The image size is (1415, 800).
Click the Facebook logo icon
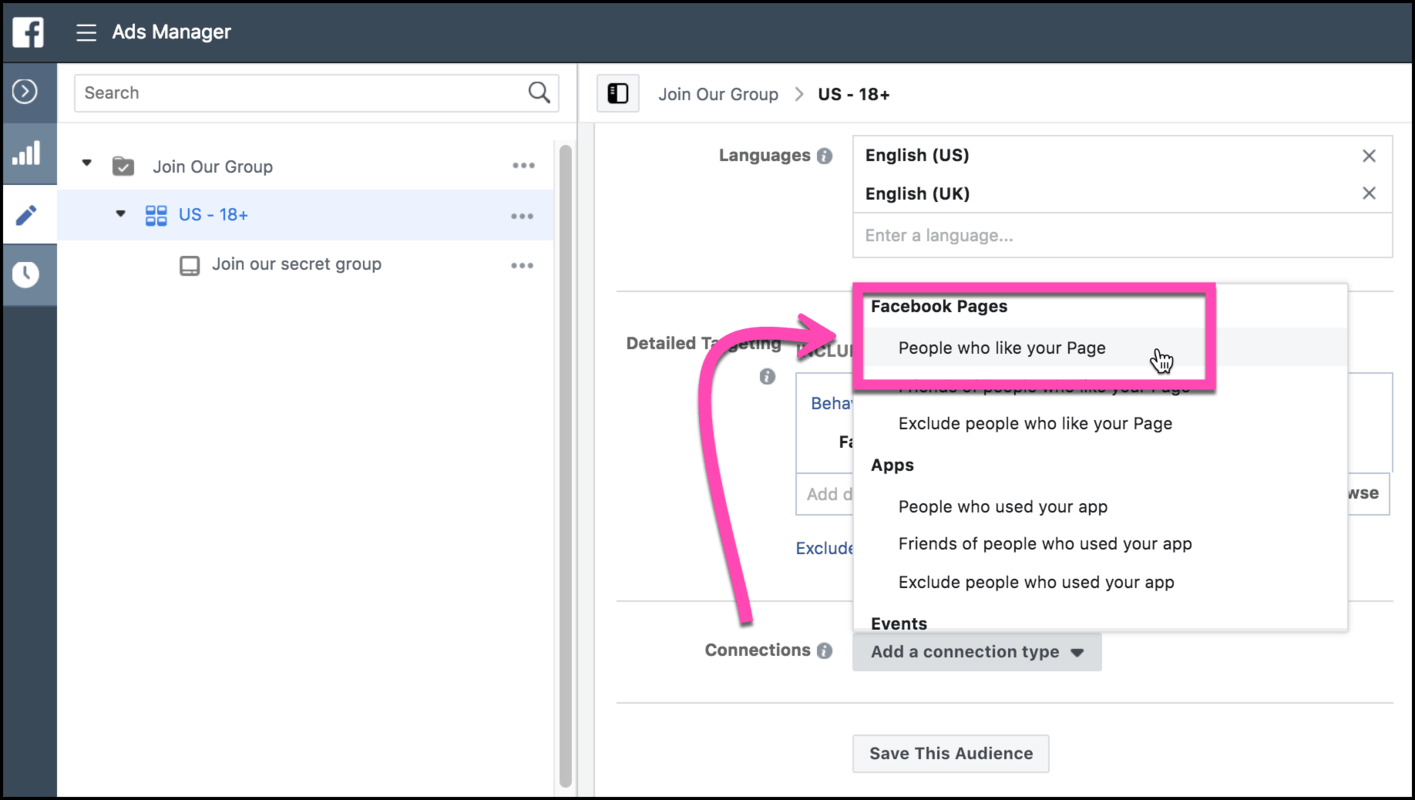point(28,32)
